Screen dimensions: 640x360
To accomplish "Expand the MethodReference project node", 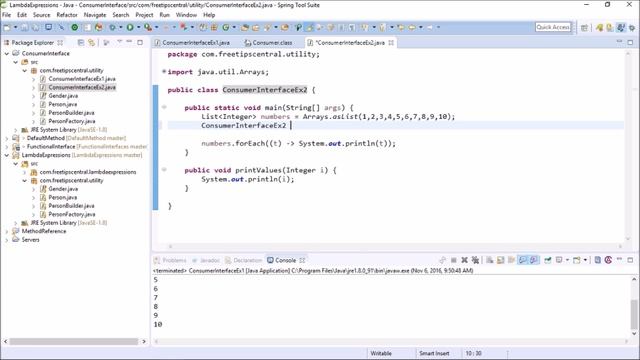I will [x=7, y=231].
